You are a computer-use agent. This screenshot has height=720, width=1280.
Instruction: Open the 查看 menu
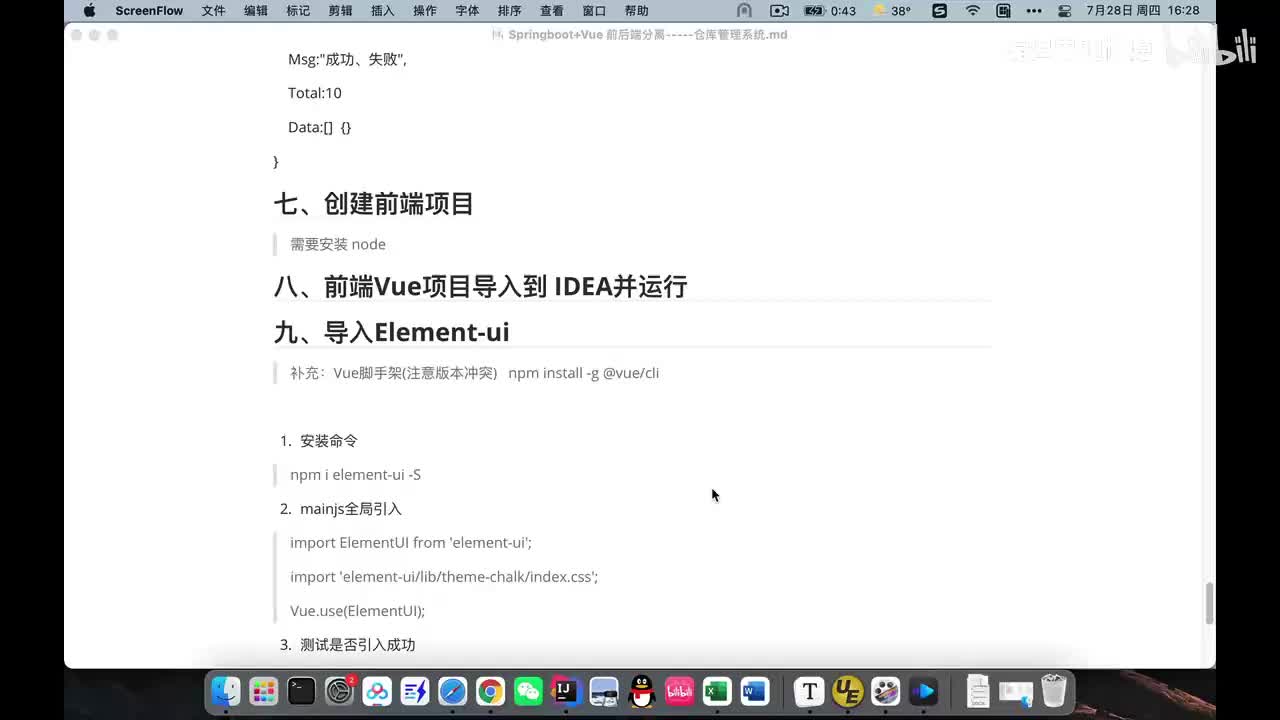click(552, 11)
